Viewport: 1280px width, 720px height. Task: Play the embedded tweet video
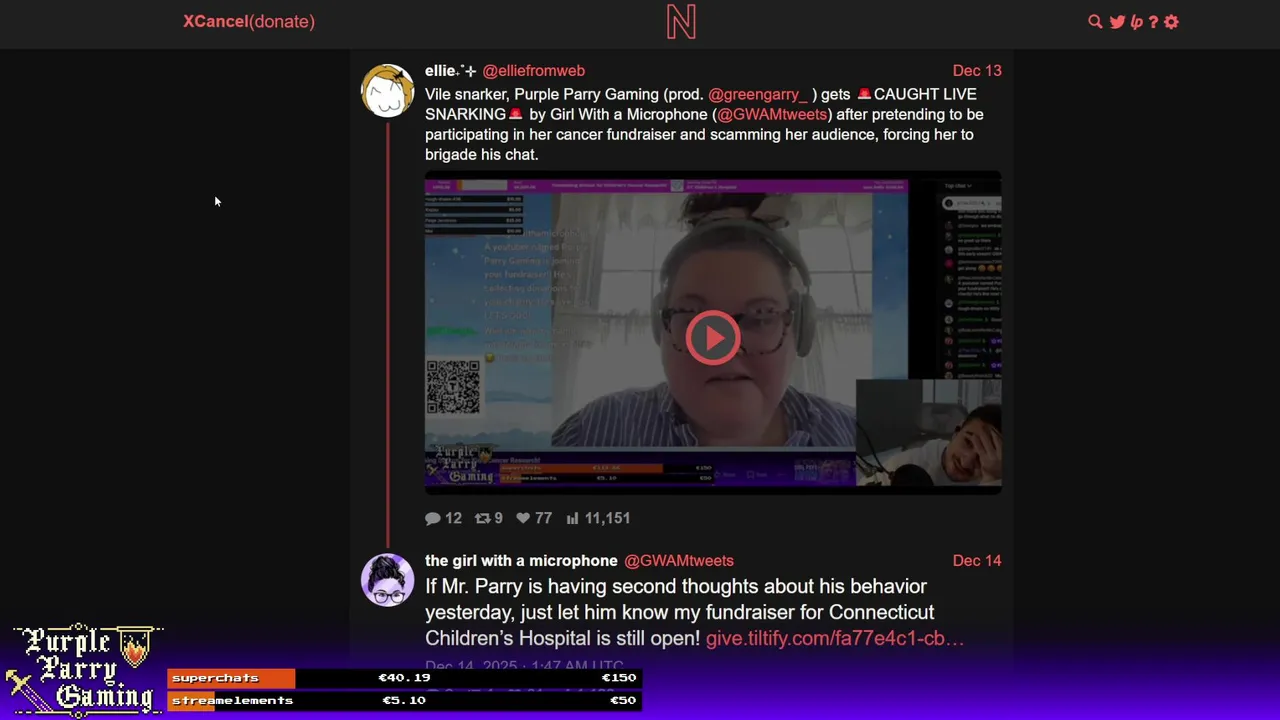click(713, 338)
